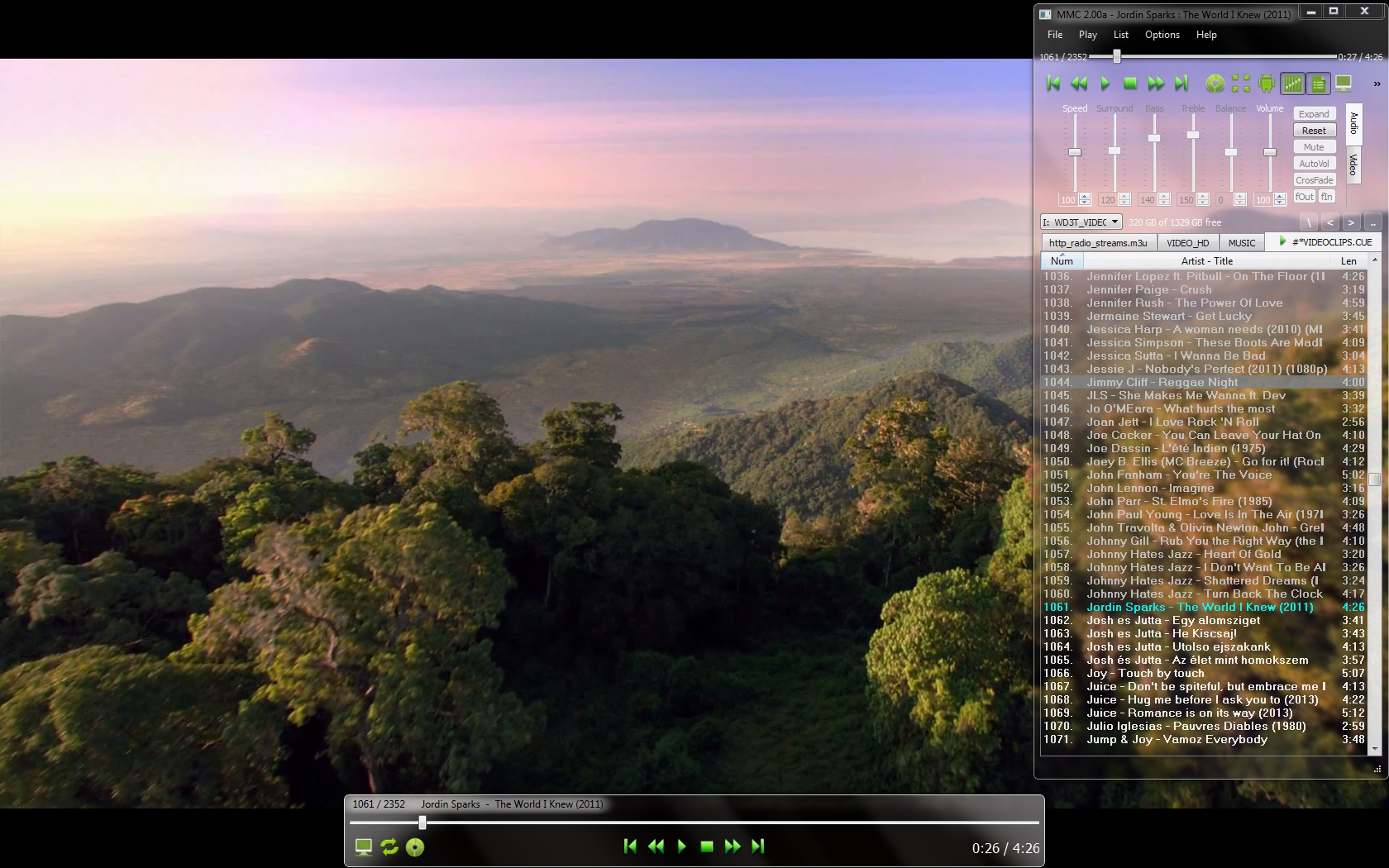Select playlist entry John Lennon - Imagine
Viewport: 1389px width, 868px height.
point(1150,489)
